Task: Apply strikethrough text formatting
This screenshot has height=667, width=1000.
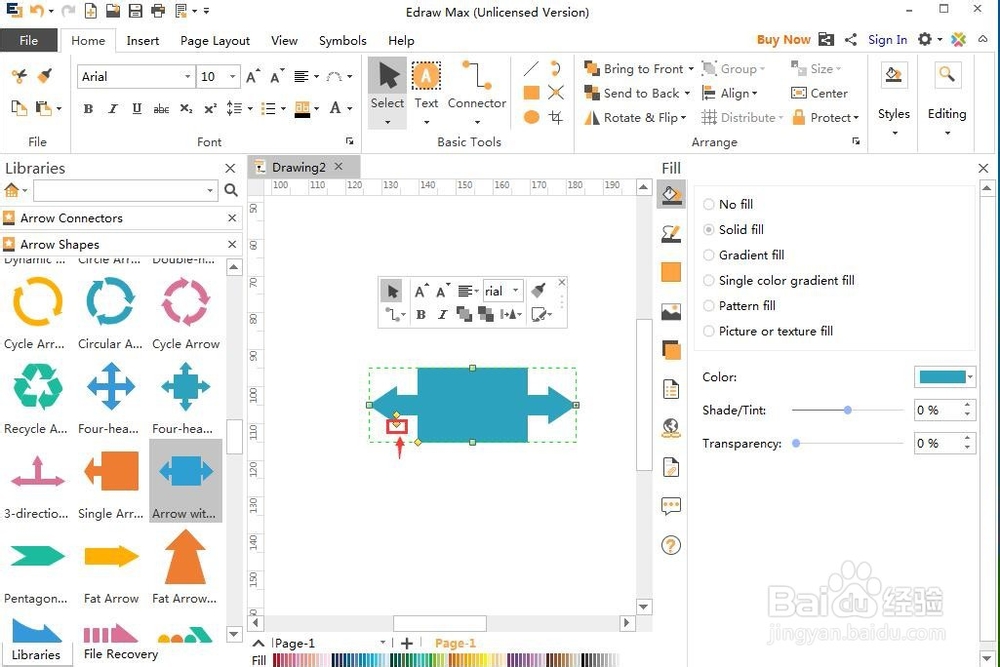Action: 161,108
